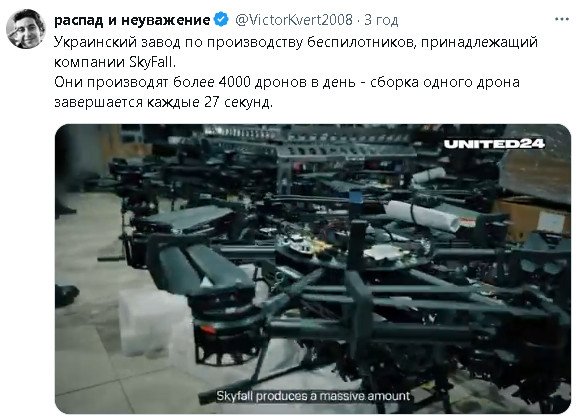Viewport: 580px width, 420px height.
Task: Click the text '4000 дронов в день'
Action: [287, 82]
